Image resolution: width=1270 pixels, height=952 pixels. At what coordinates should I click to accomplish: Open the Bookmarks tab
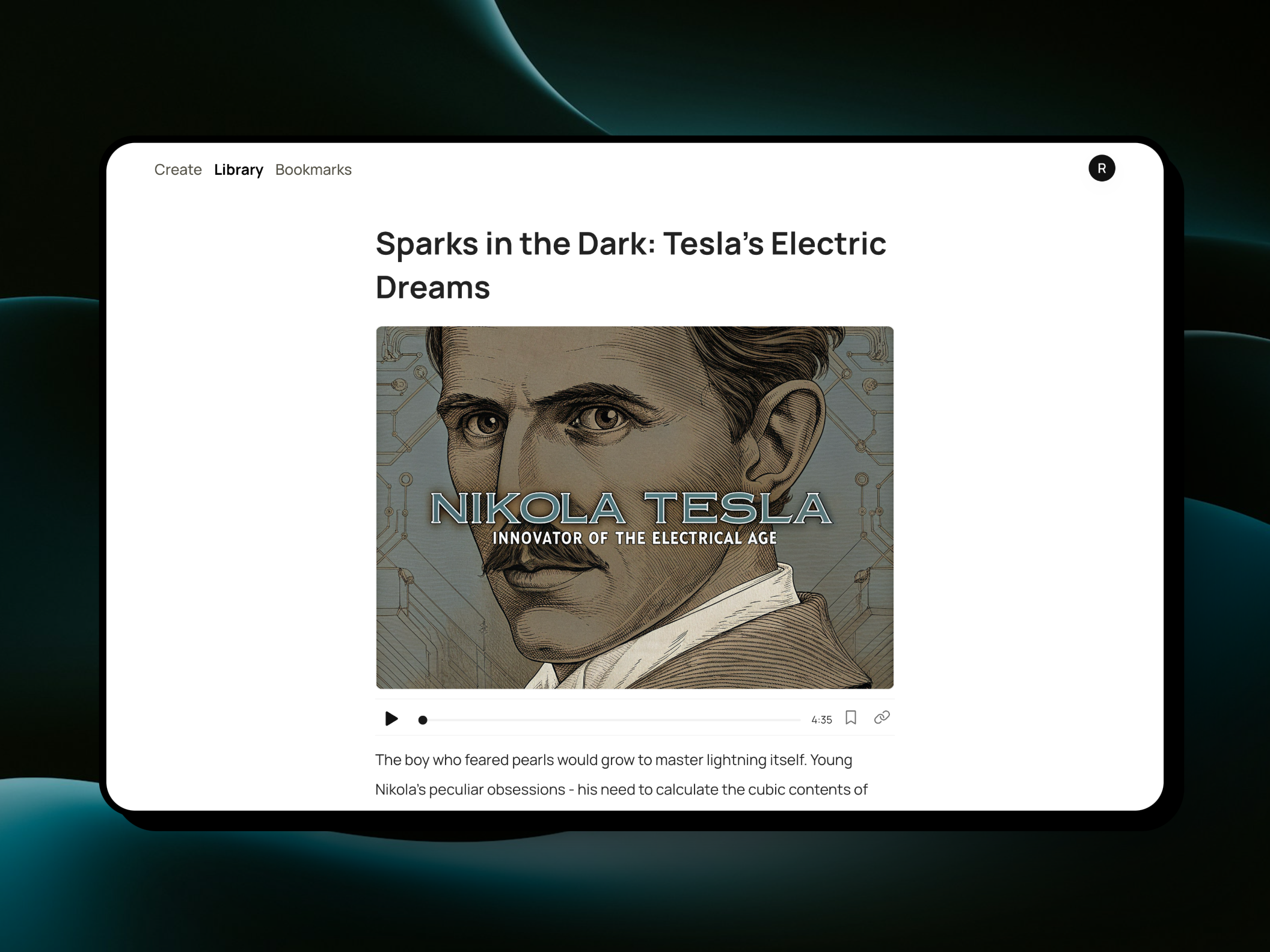313,169
